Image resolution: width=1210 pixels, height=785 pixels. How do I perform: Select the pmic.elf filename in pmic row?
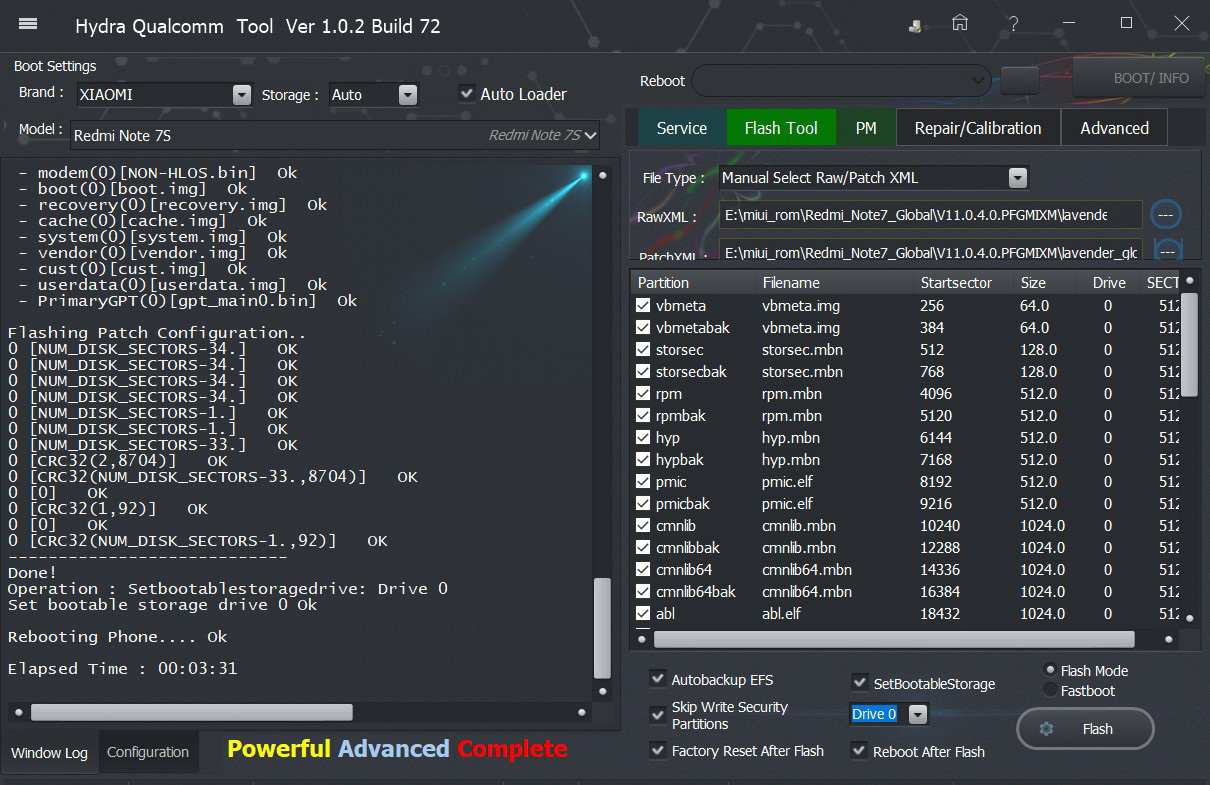click(x=787, y=481)
